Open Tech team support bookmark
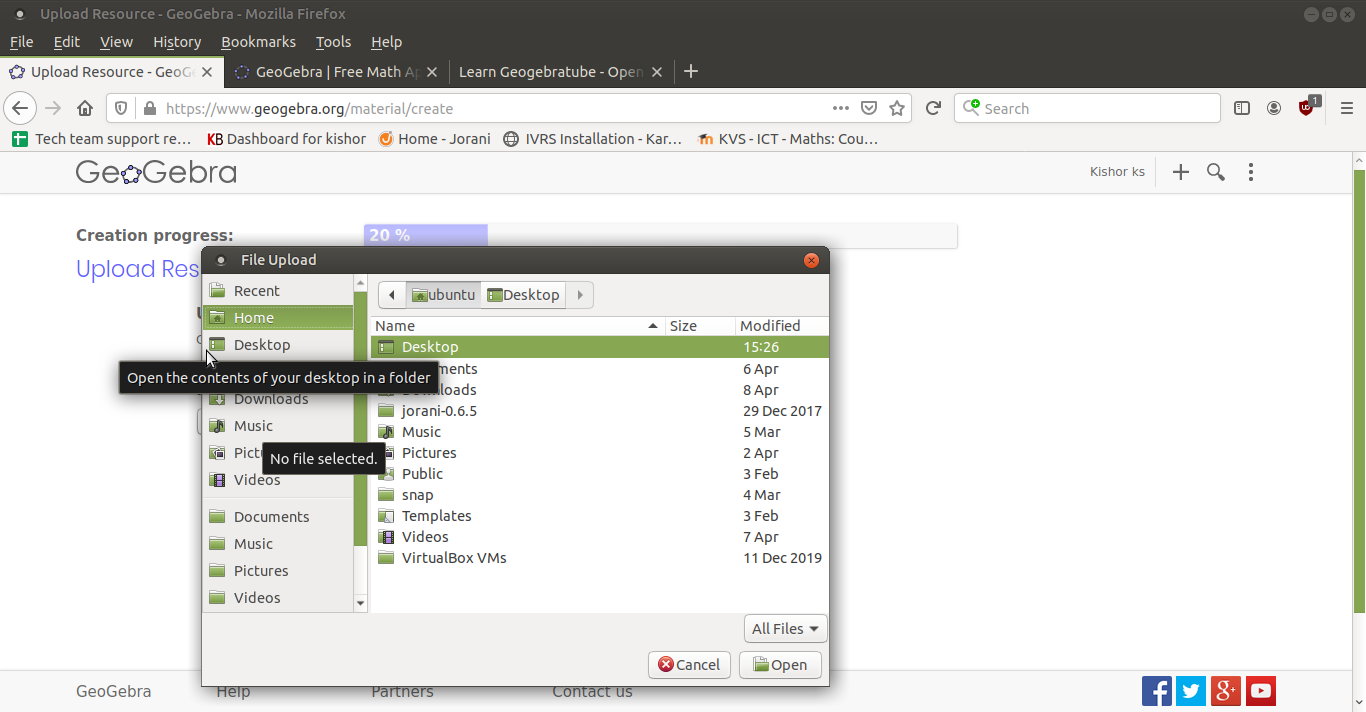This screenshot has width=1366, height=712. coord(101,139)
